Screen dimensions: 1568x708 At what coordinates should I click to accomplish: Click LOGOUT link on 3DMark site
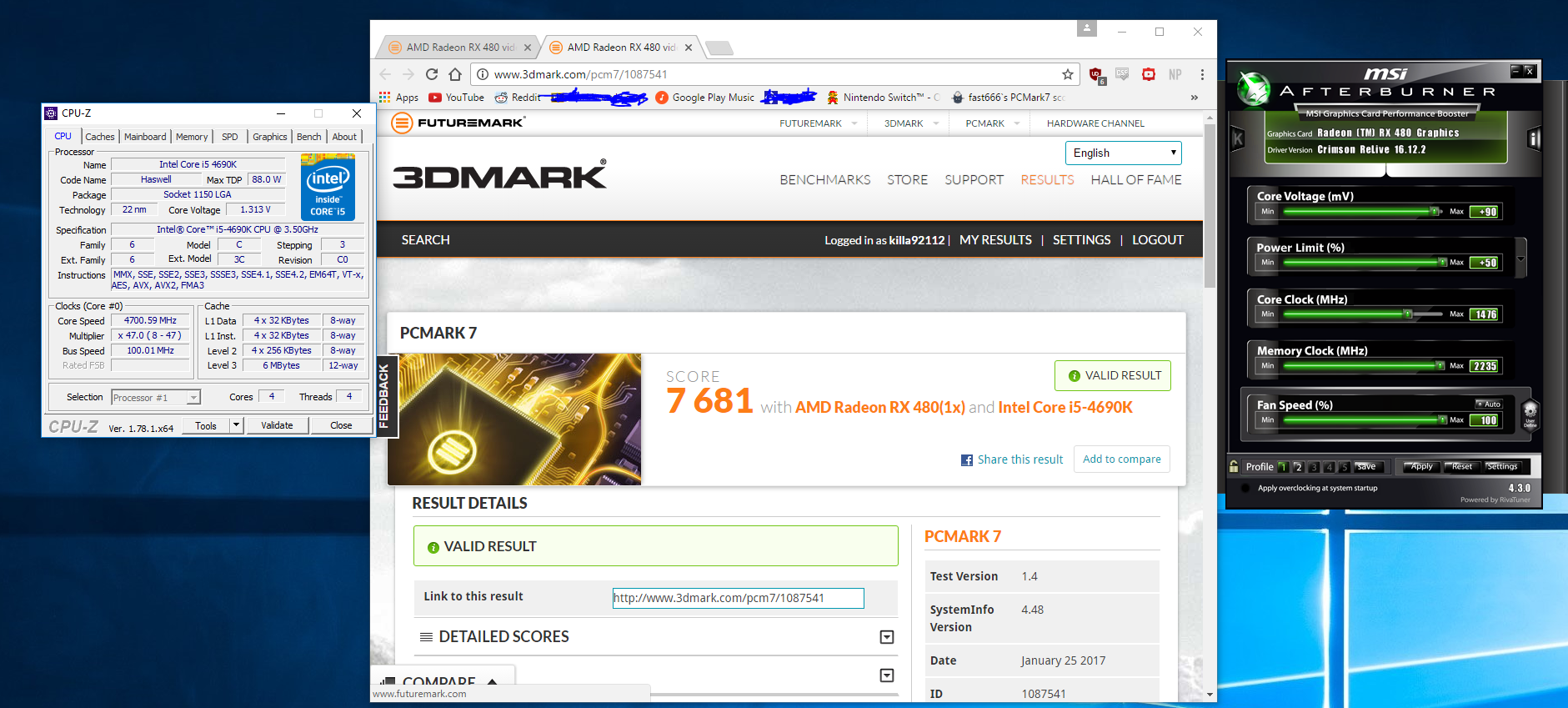1158,240
